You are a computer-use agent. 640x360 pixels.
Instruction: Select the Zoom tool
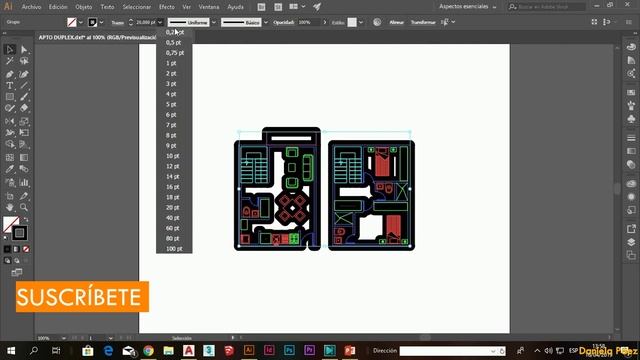point(24,207)
